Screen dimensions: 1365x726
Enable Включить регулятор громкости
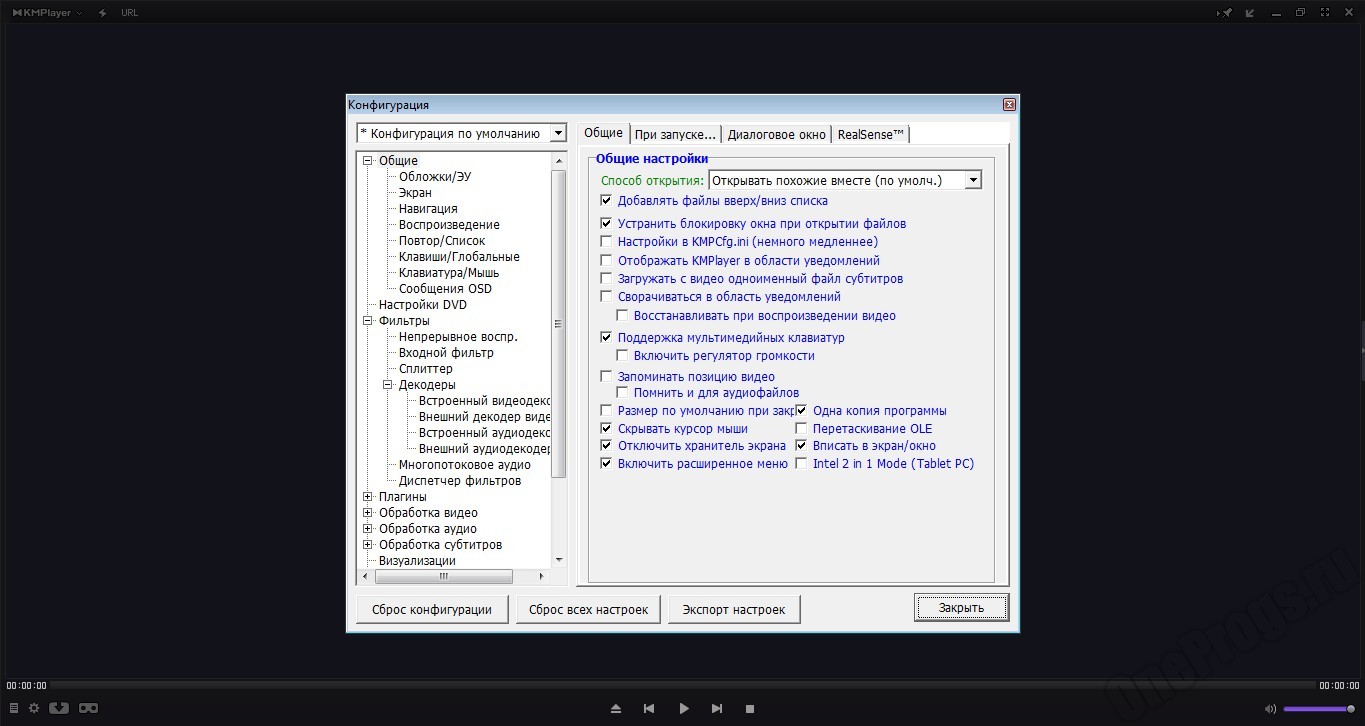(x=622, y=356)
